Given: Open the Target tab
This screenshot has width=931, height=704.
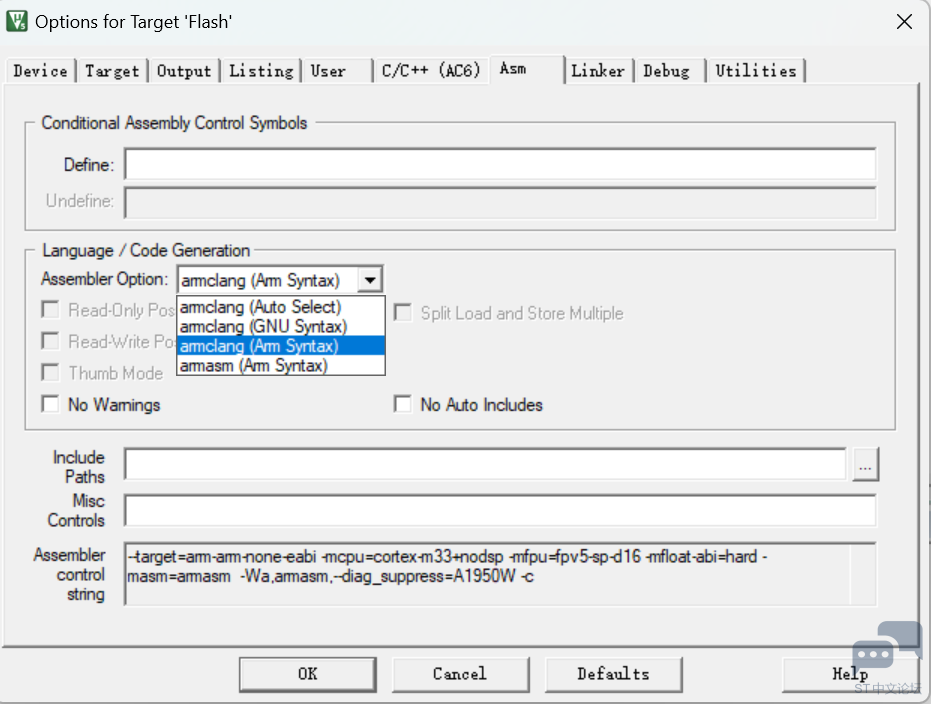Looking at the screenshot, I should tap(112, 71).
